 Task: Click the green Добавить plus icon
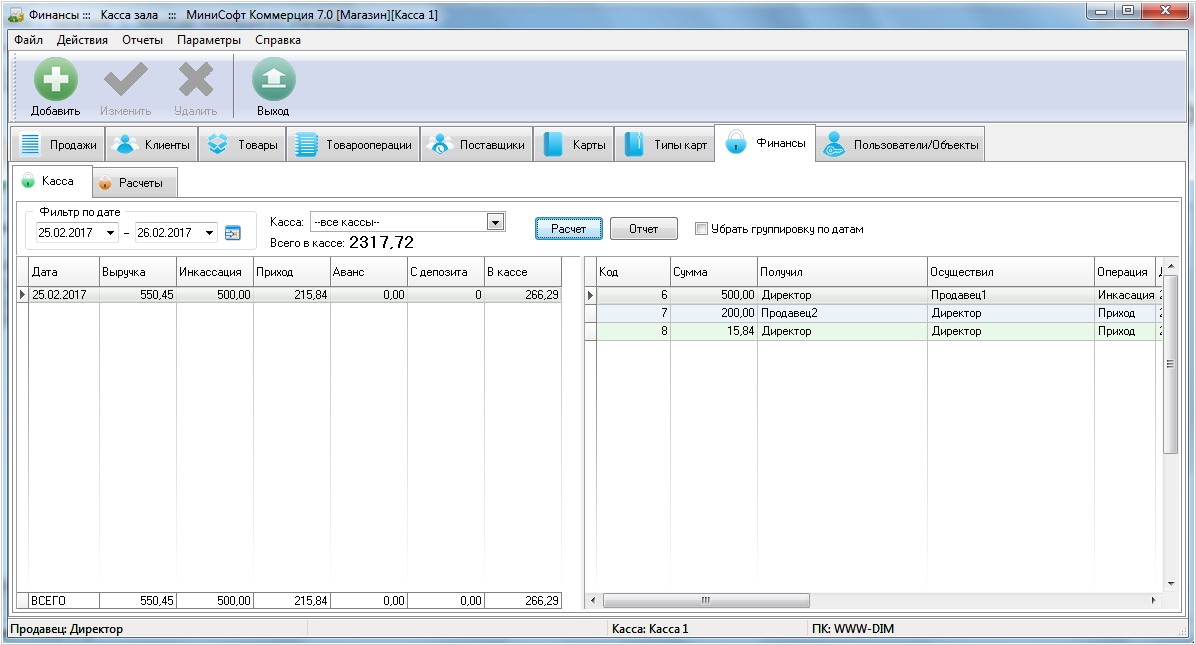(x=55, y=80)
